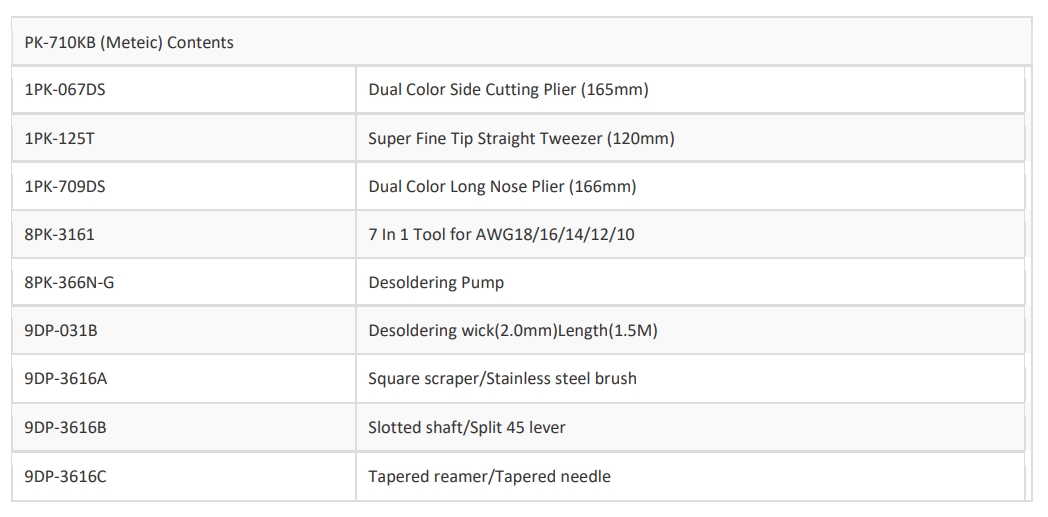Select the 9DP-3616B part number cell
Image resolution: width=1048 pixels, height=517 pixels.
click(x=65, y=428)
